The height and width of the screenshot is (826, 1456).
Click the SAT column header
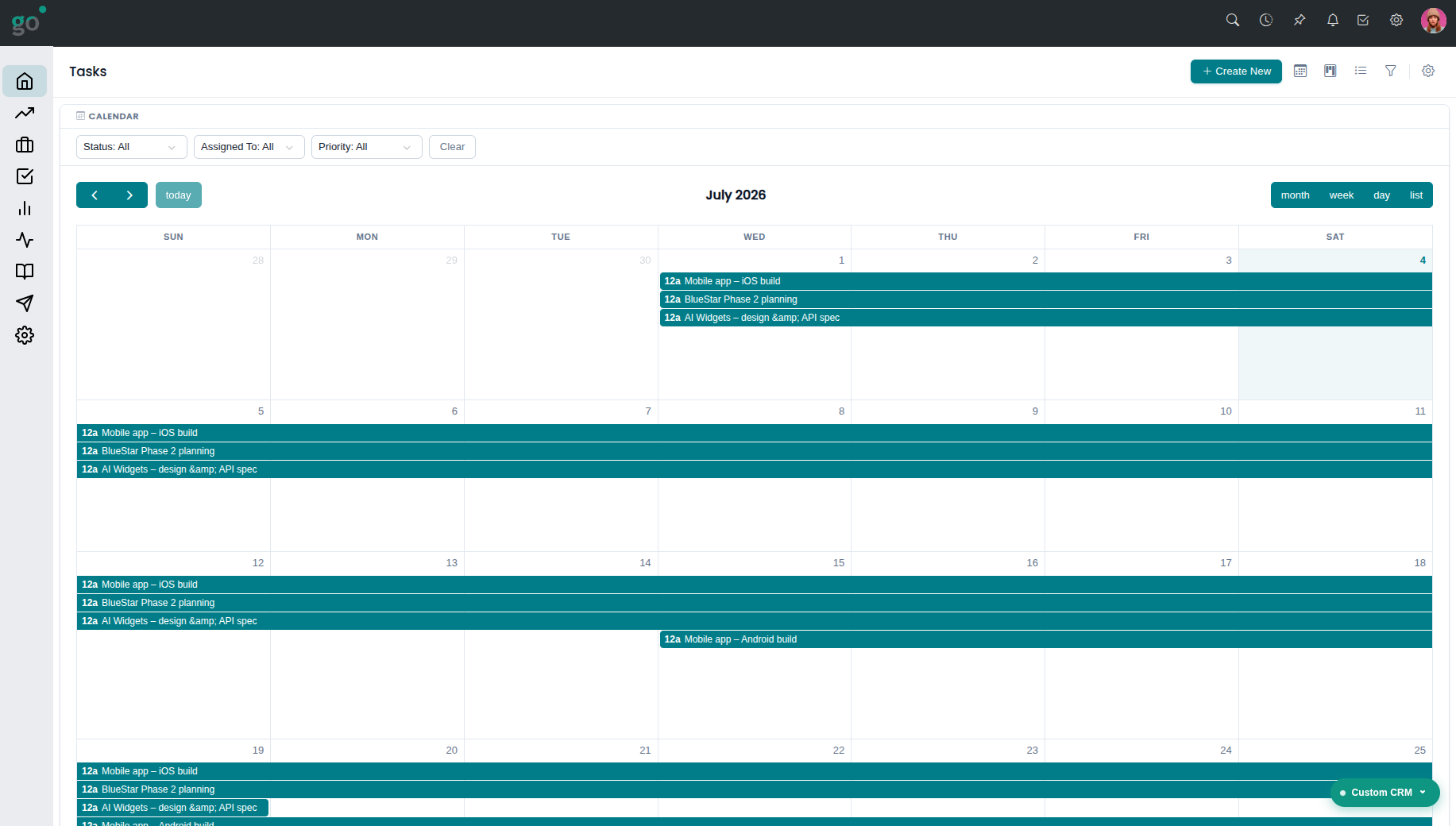(1335, 237)
